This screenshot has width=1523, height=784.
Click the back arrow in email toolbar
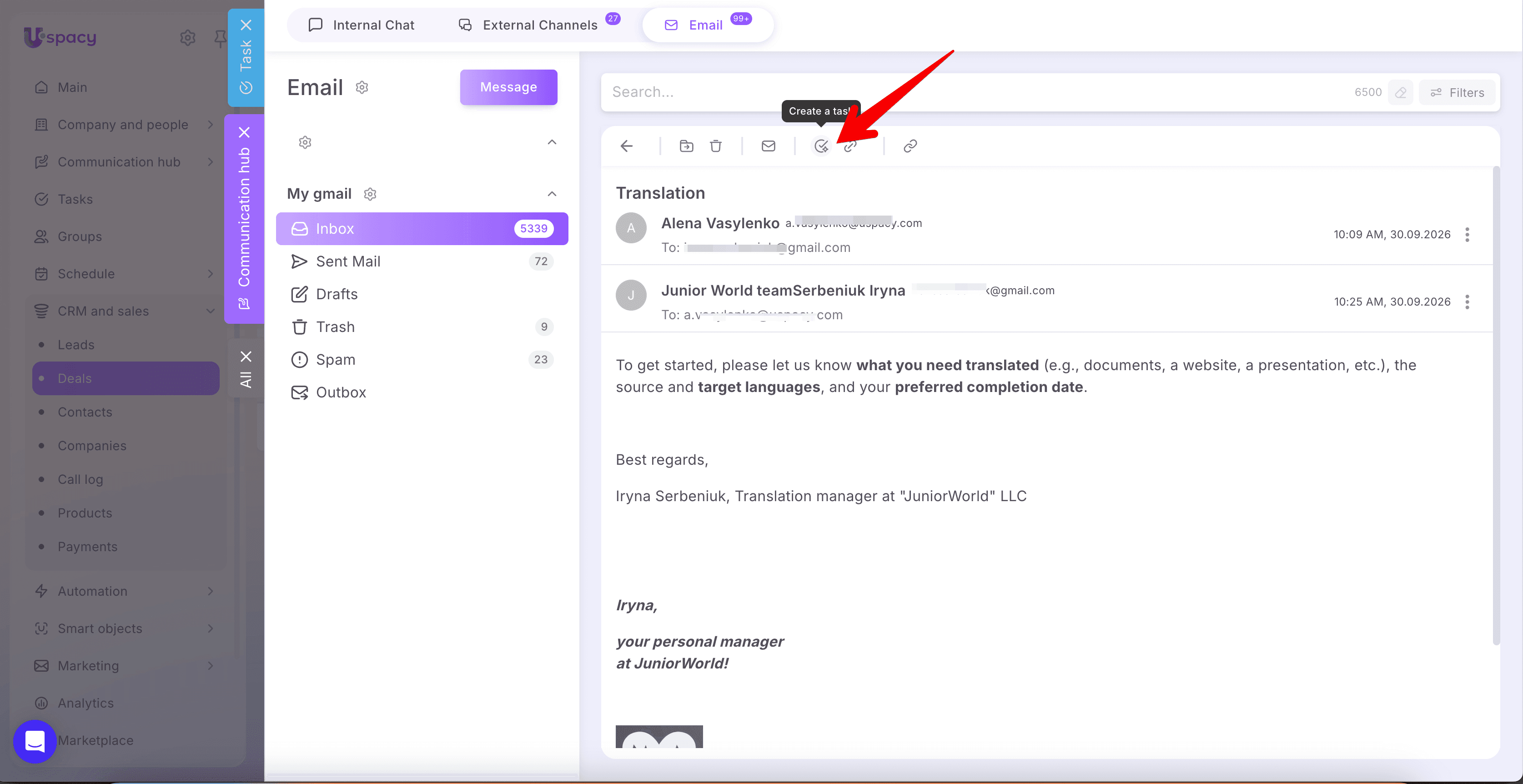(627, 146)
